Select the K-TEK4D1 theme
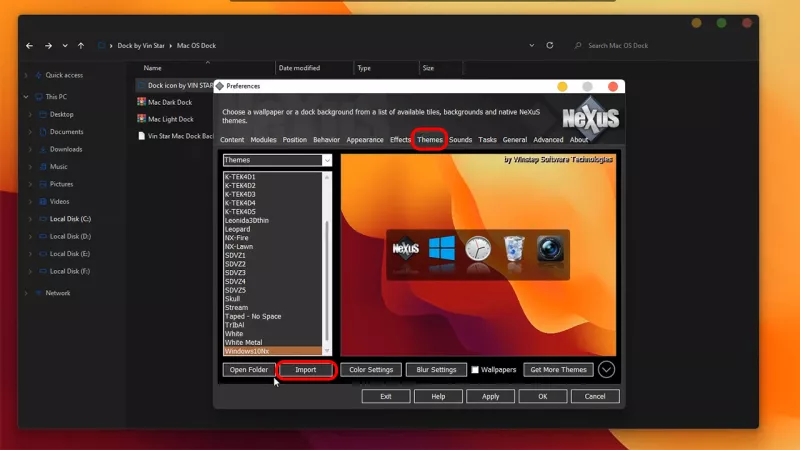Screen dimensions: 800x450 coord(240,177)
